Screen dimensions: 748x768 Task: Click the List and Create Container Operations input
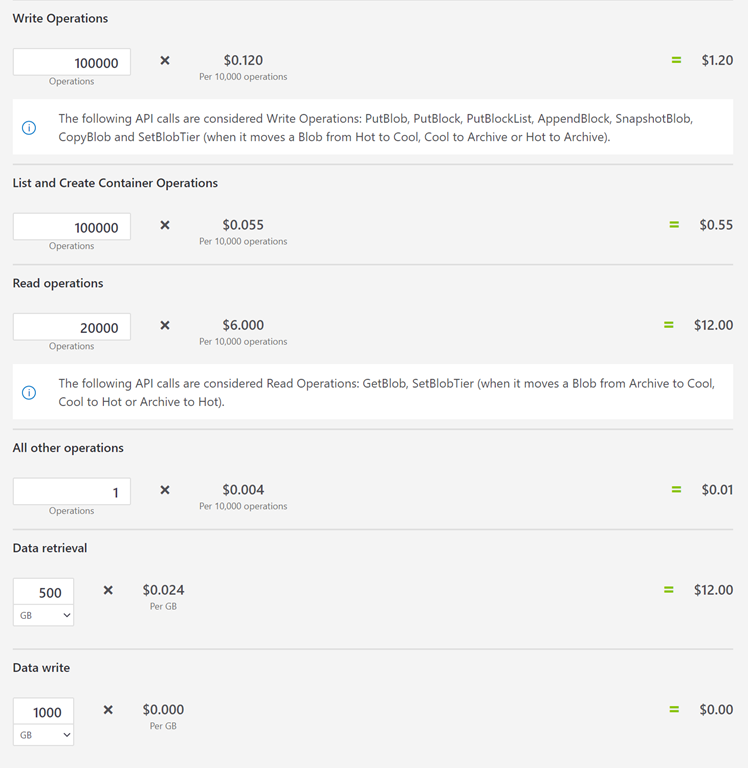pyautogui.click(x=72, y=227)
